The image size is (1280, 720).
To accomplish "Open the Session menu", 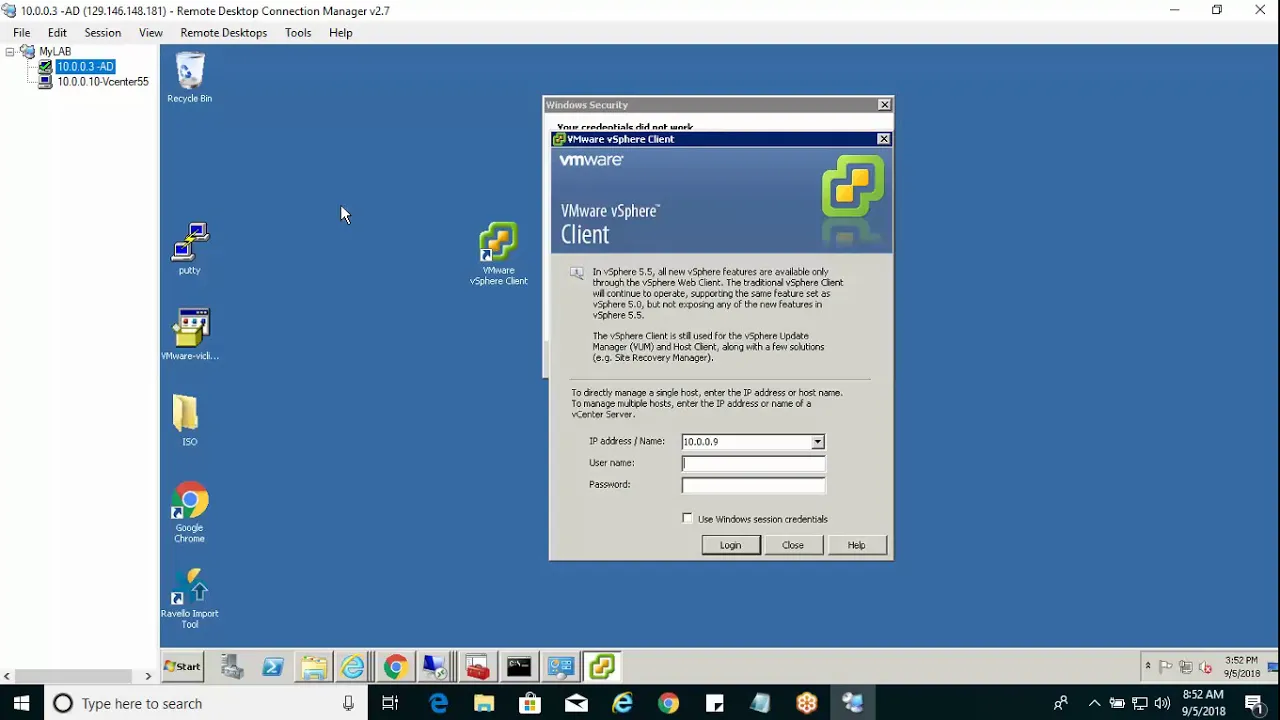I will coord(103,33).
